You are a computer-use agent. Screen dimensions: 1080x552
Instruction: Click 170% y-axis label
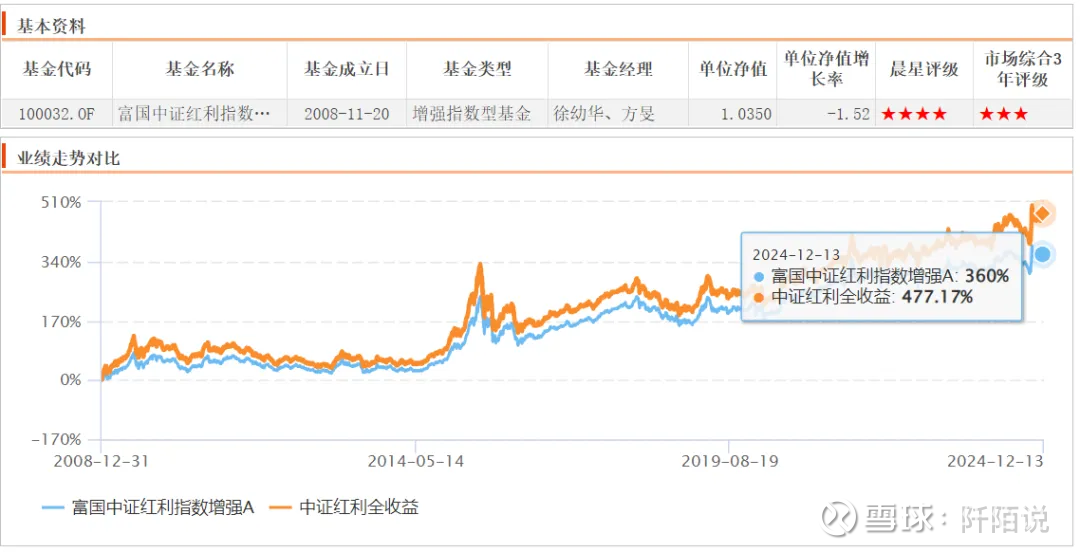(61, 322)
